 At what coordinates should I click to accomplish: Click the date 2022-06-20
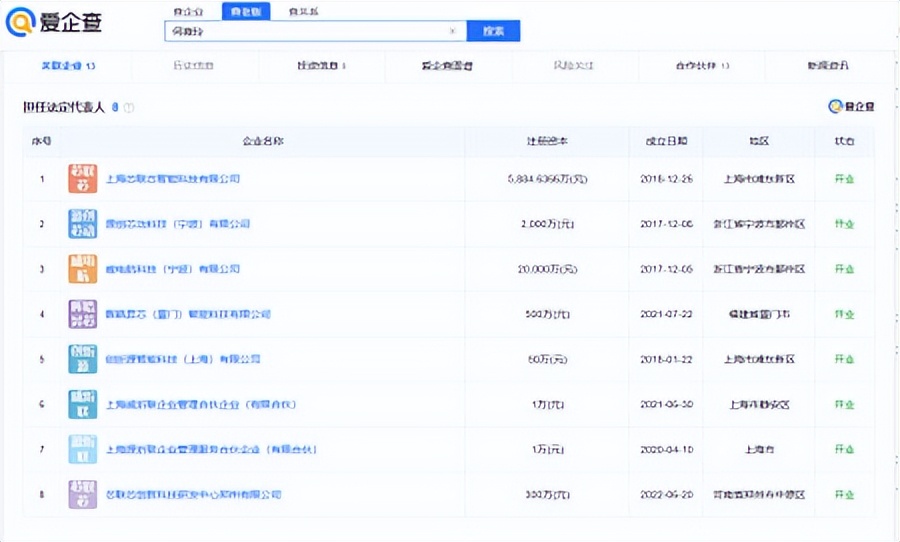666,494
